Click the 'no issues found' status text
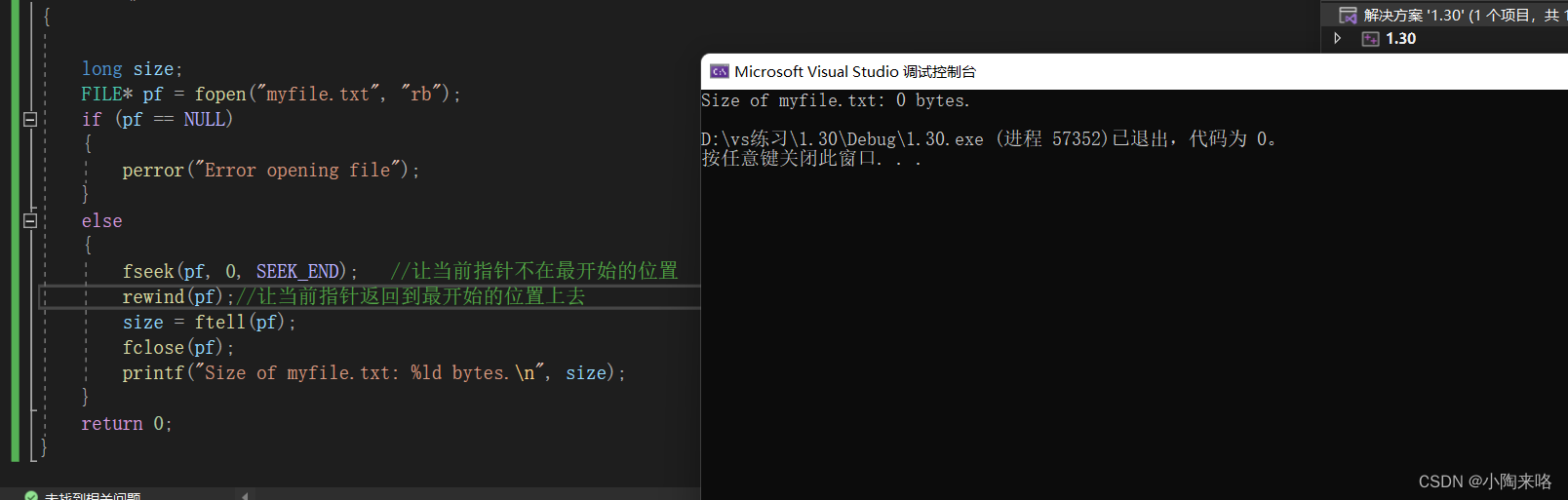 (93, 496)
